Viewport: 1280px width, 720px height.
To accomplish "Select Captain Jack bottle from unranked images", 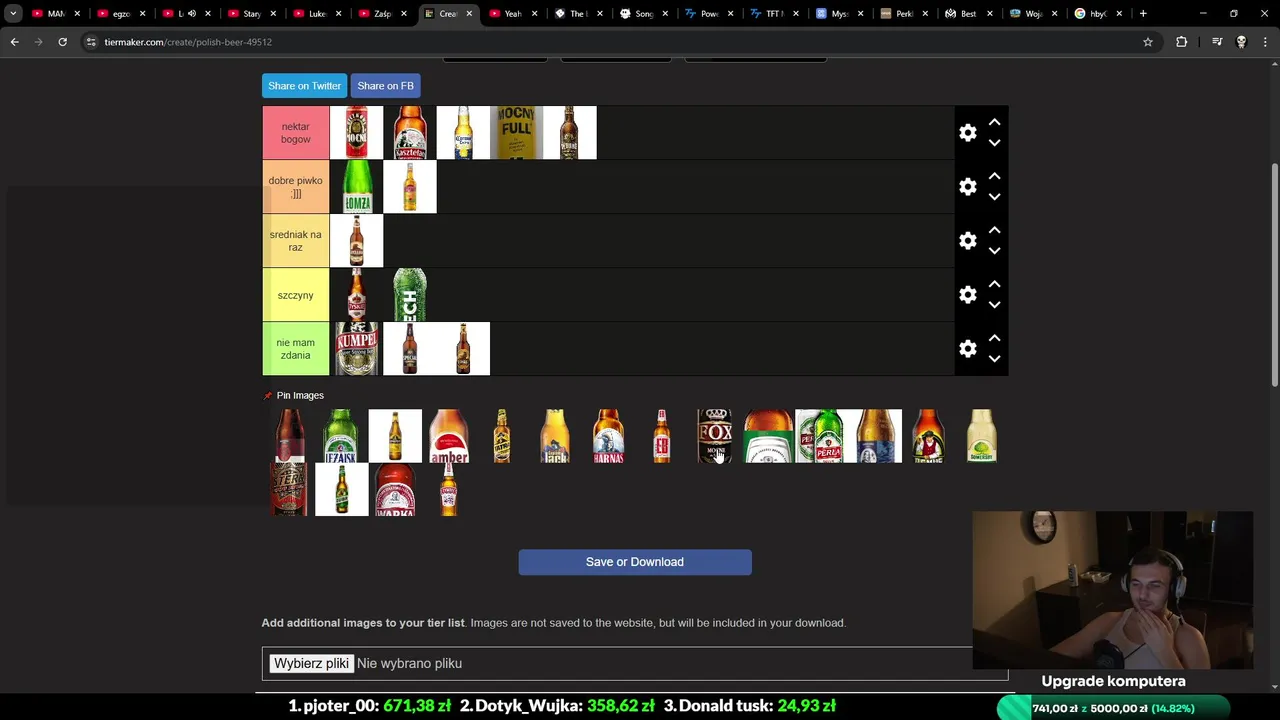I will coord(555,436).
